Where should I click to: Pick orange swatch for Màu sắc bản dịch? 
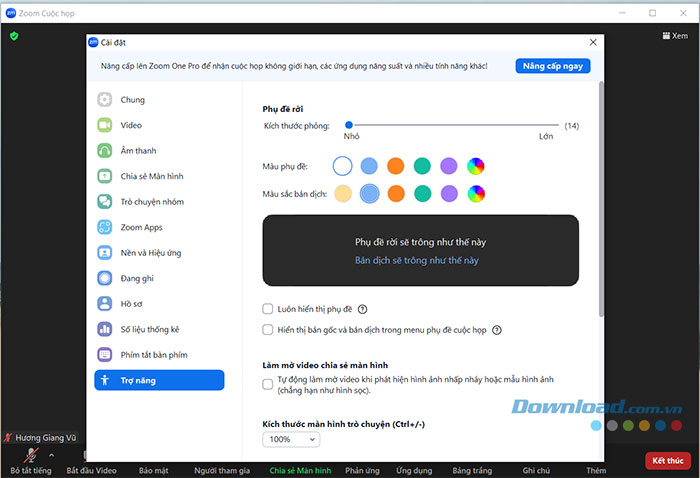tap(396, 194)
